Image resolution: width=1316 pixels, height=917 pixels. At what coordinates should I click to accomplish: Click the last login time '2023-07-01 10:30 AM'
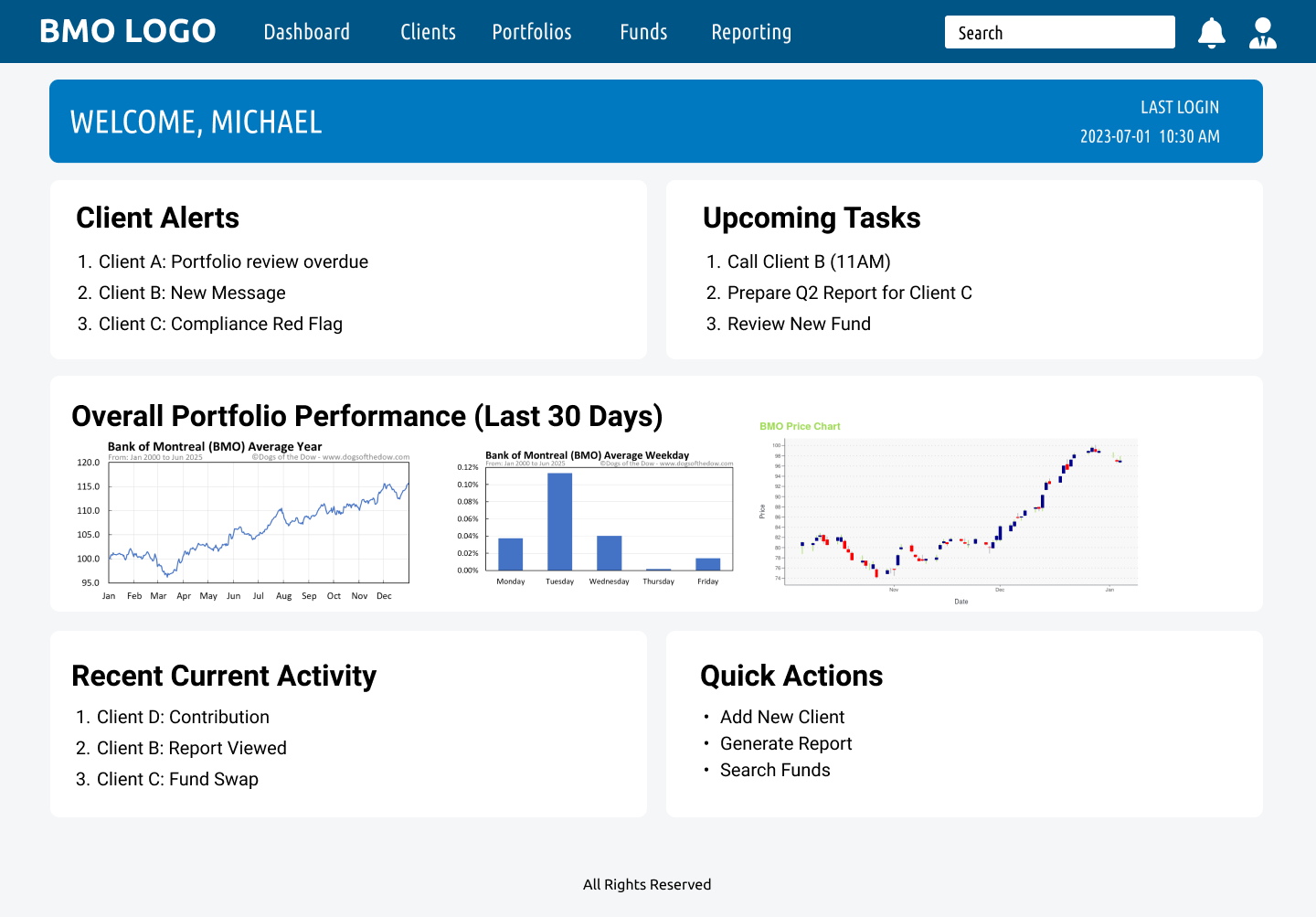point(1150,136)
